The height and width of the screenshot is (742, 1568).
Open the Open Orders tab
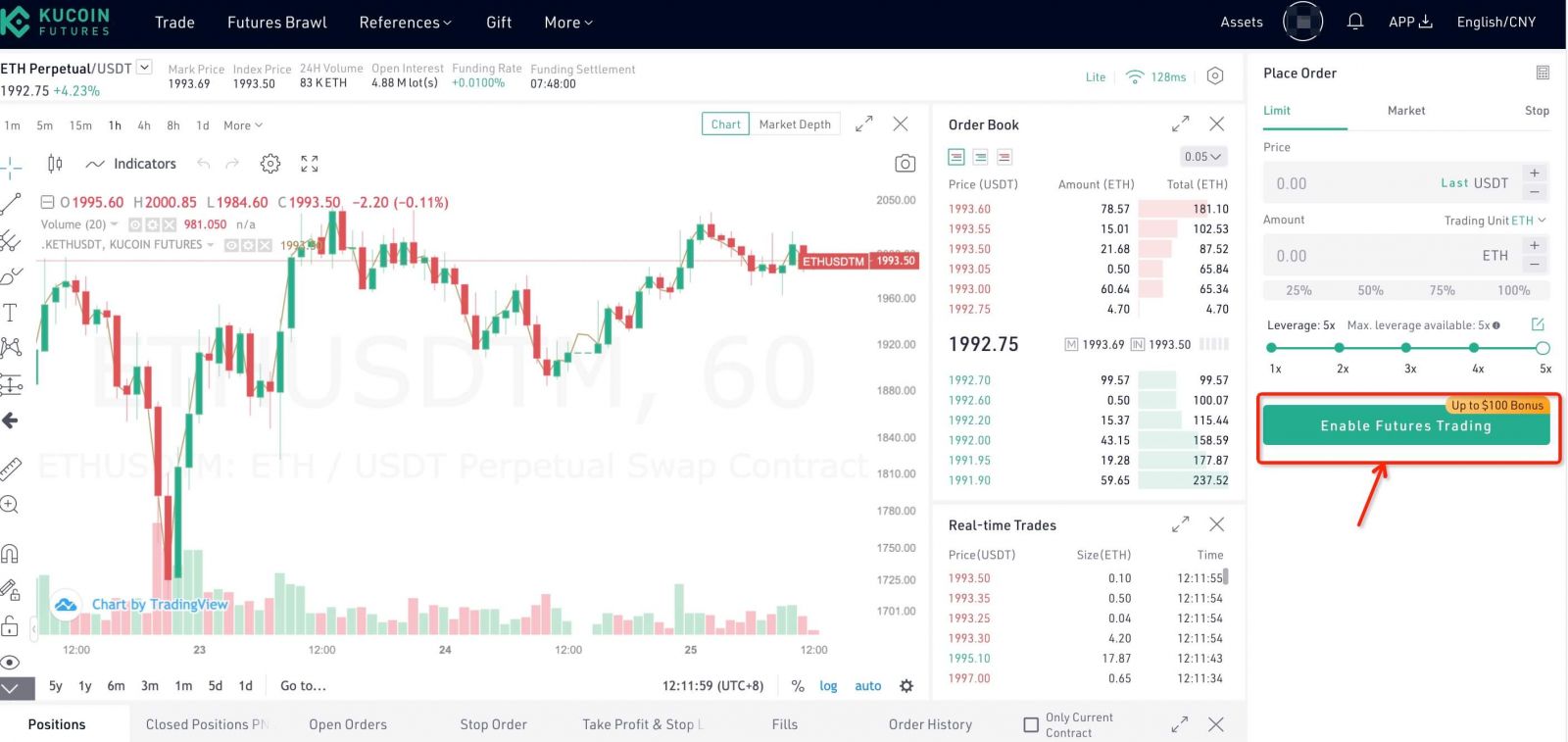(x=348, y=724)
